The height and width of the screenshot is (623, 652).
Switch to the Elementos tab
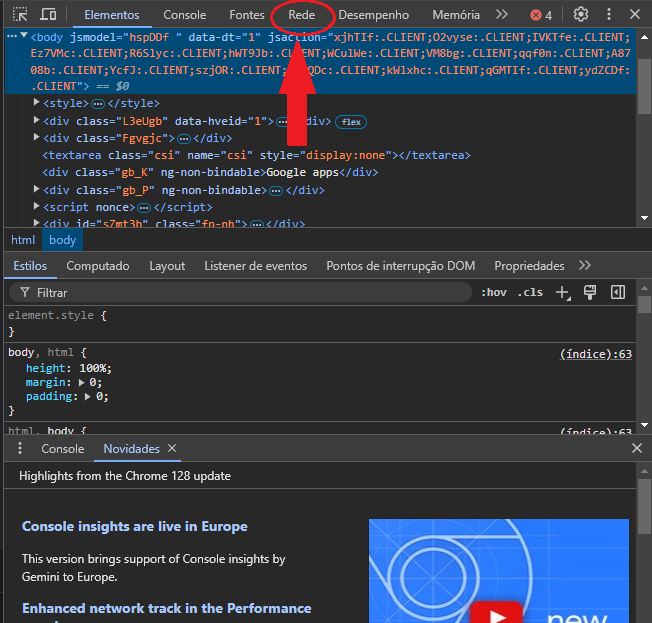(x=112, y=15)
